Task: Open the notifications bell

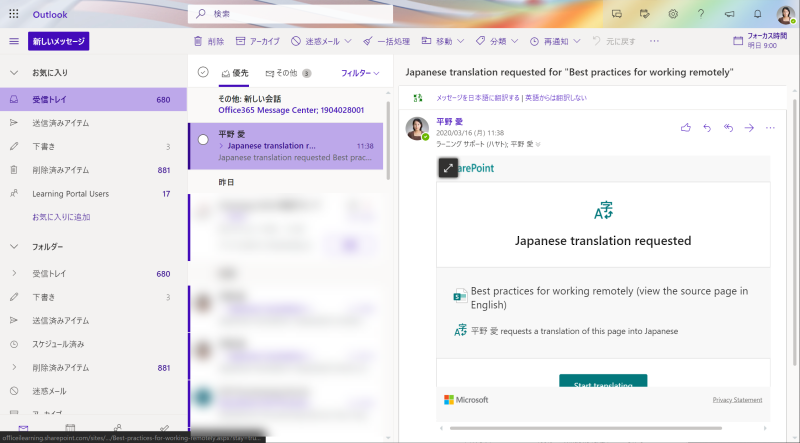Action: [758, 14]
